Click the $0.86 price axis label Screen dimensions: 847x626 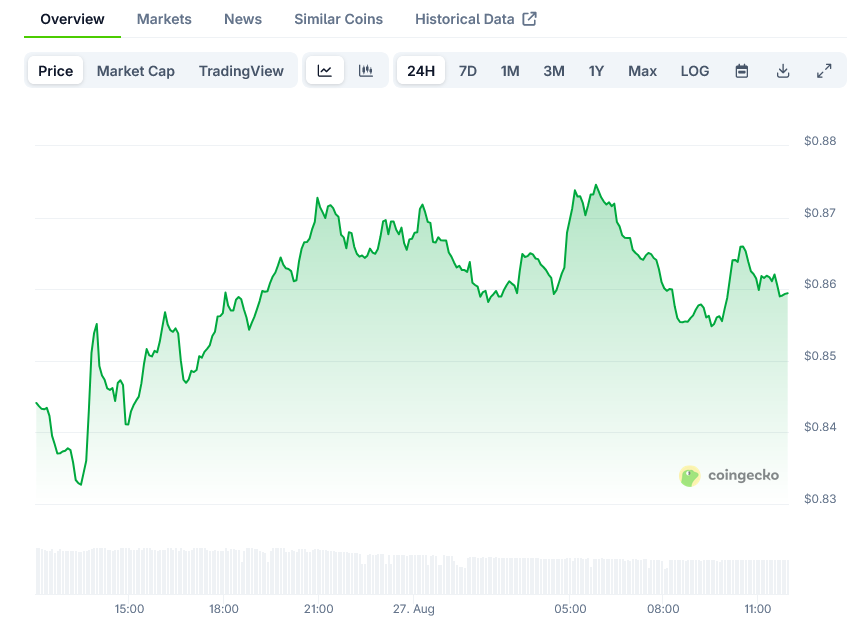[x=820, y=284]
